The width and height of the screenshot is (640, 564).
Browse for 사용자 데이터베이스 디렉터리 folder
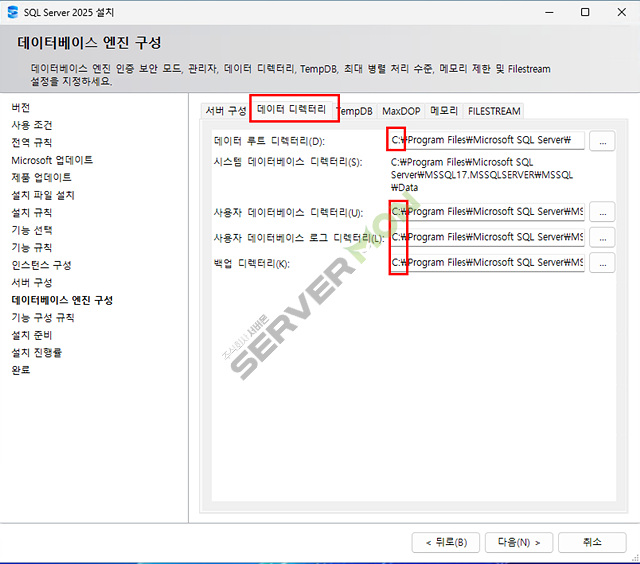click(x=602, y=212)
